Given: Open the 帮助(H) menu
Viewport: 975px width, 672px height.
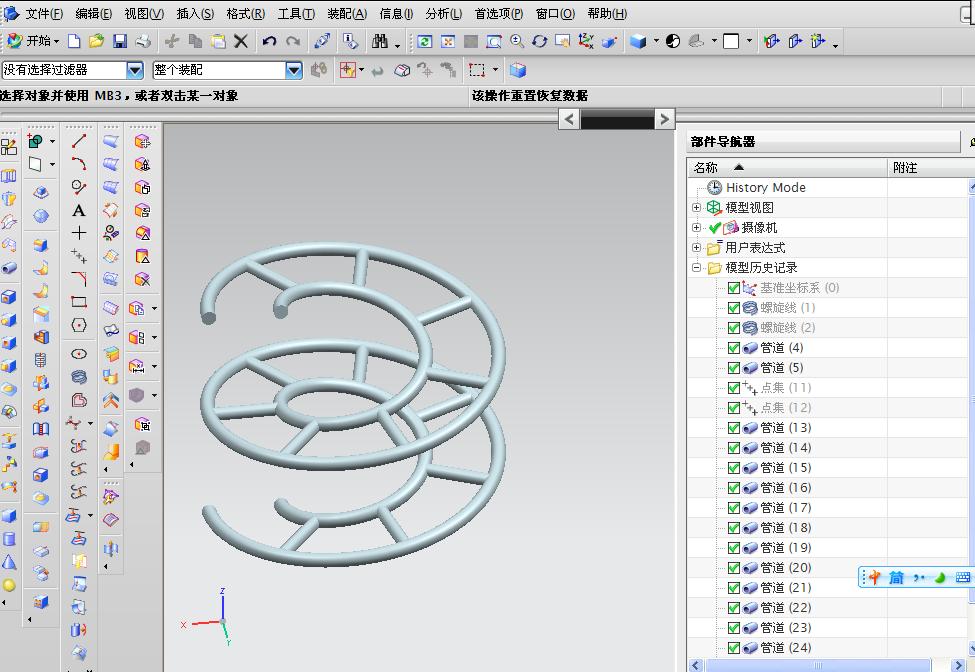Looking at the screenshot, I should pyautogui.click(x=607, y=13).
